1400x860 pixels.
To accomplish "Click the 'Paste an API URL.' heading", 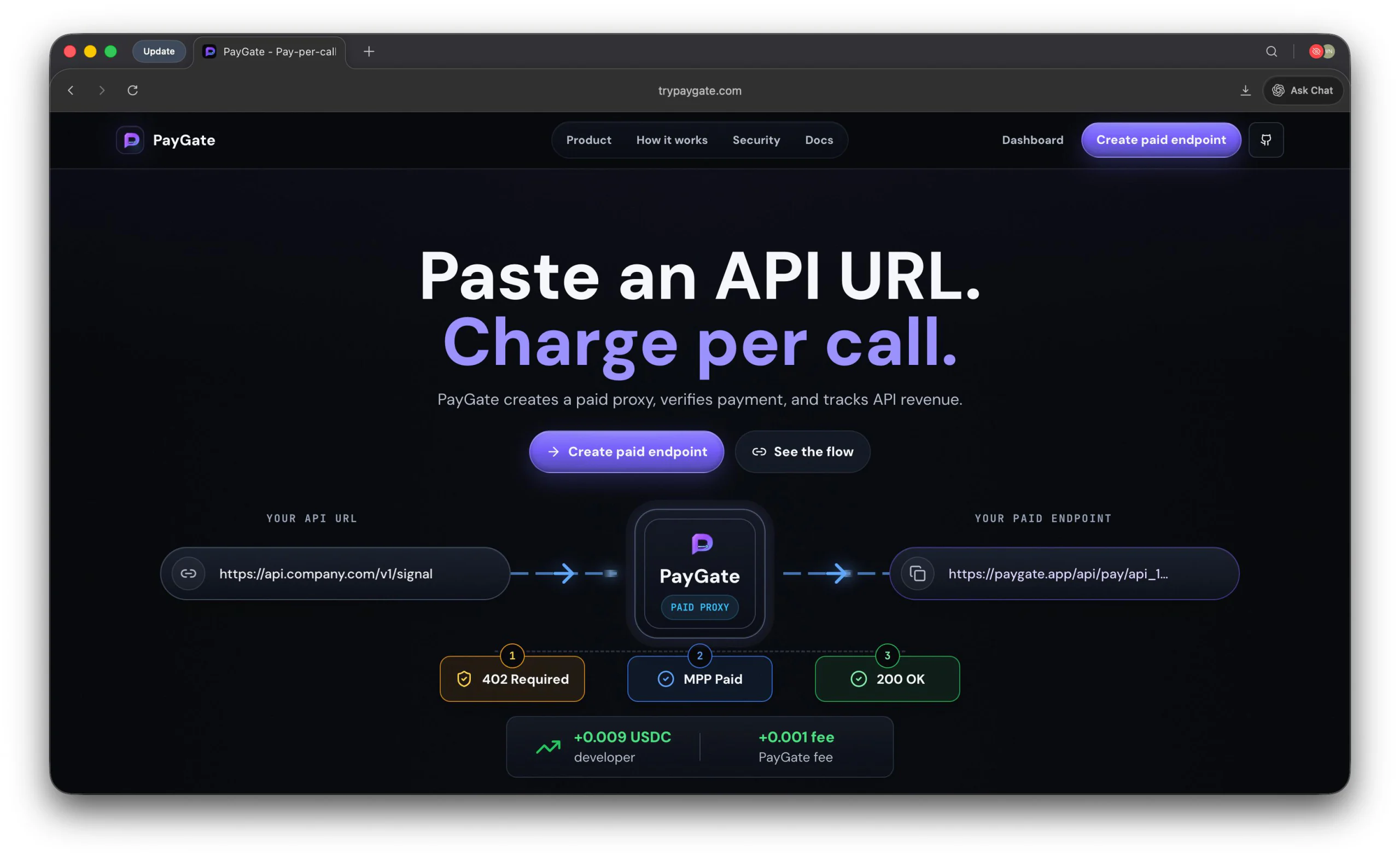I will pos(699,276).
